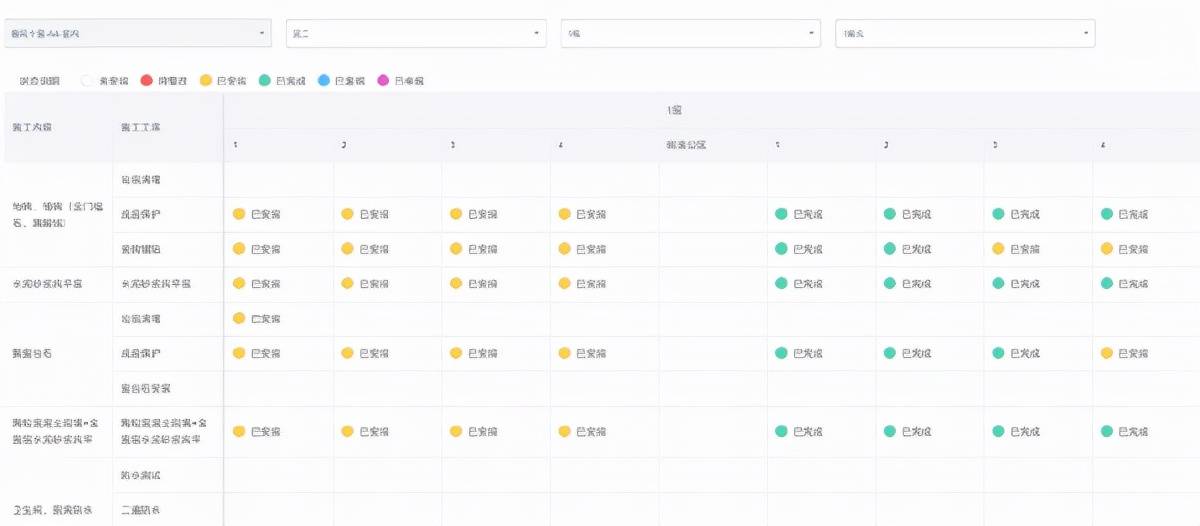Click the empty cell in first row under left column 1
The width and height of the screenshot is (1200, 526).
pyautogui.click(x=278, y=180)
